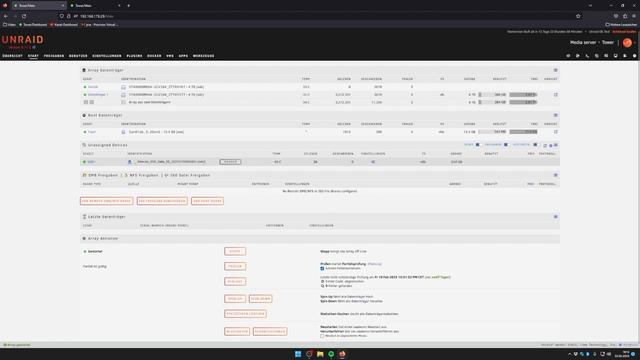Bookmark page with star icon

(578, 16)
